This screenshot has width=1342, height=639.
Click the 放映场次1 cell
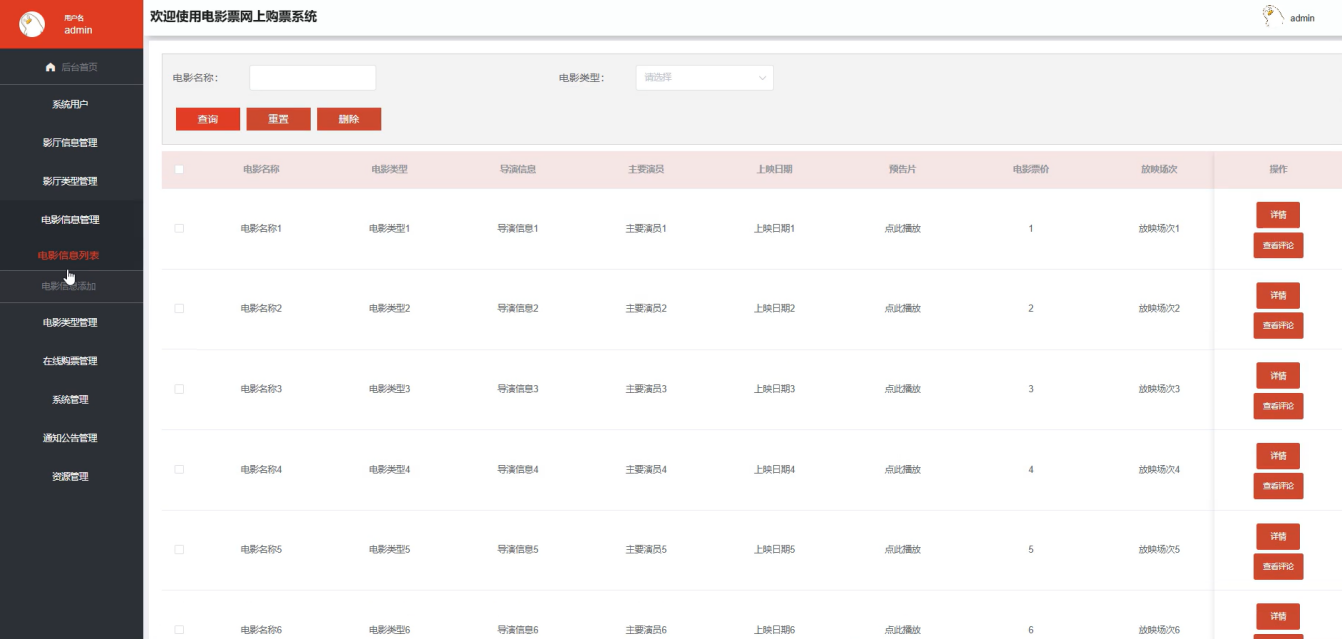[x=1159, y=229]
